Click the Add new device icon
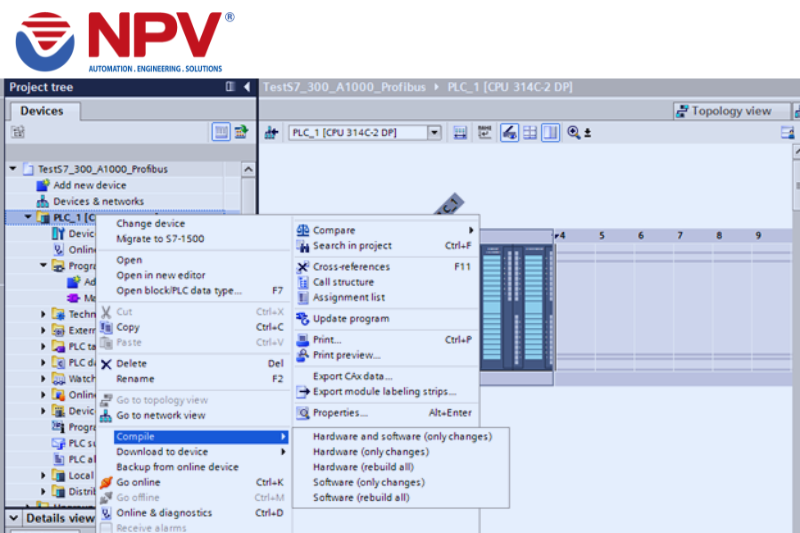 tap(42, 185)
